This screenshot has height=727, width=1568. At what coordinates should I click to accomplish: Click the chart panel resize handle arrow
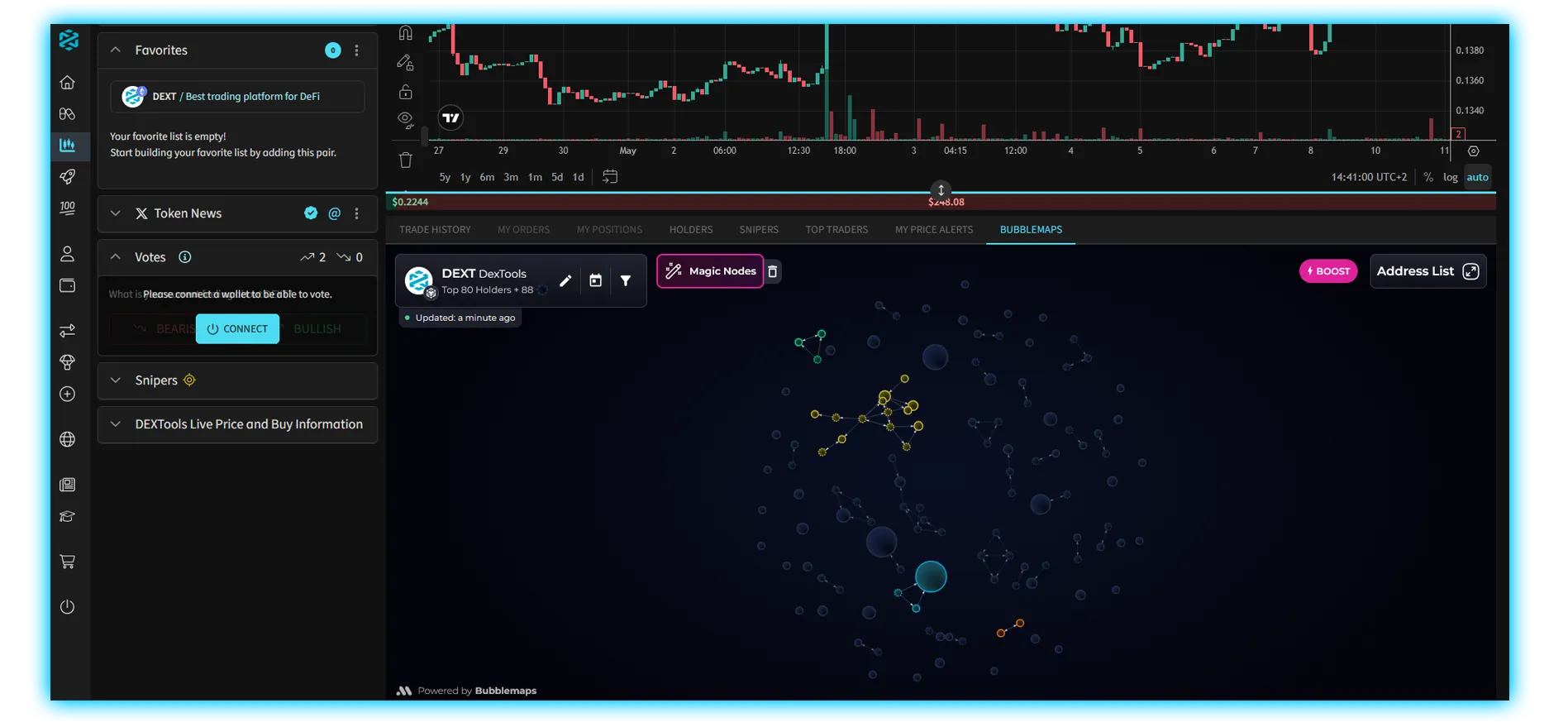click(x=941, y=190)
